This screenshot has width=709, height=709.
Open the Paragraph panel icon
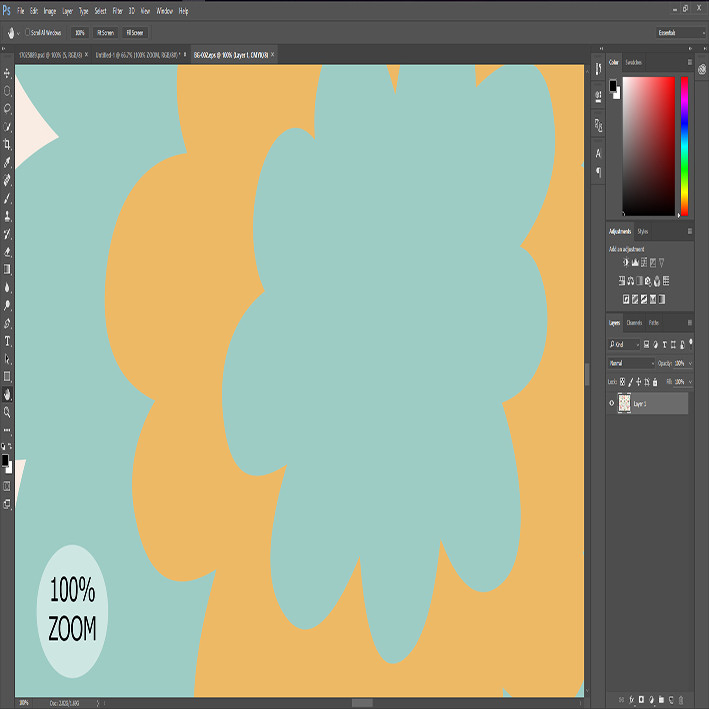[x=598, y=172]
